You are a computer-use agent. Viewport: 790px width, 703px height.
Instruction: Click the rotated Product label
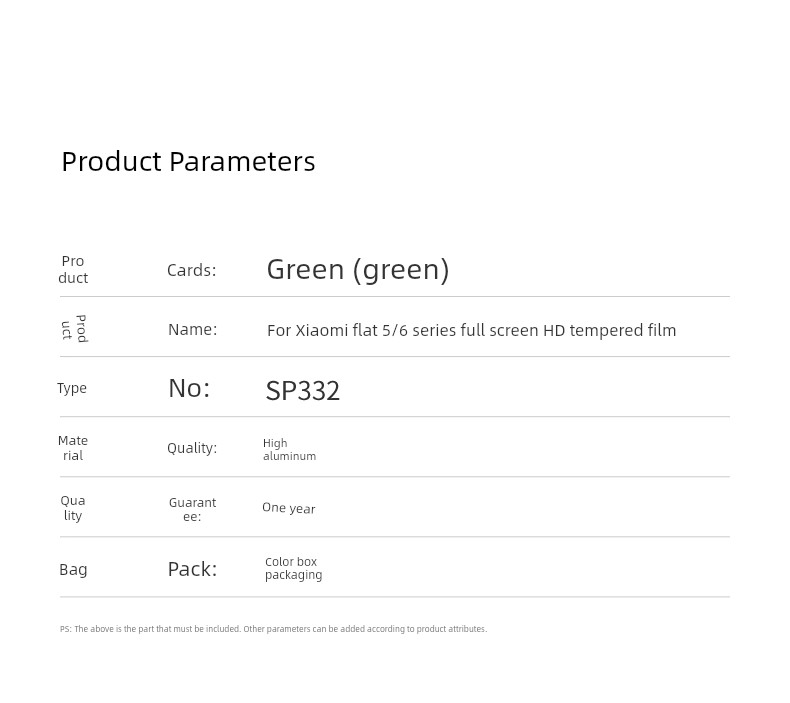[x=74, y=329]
